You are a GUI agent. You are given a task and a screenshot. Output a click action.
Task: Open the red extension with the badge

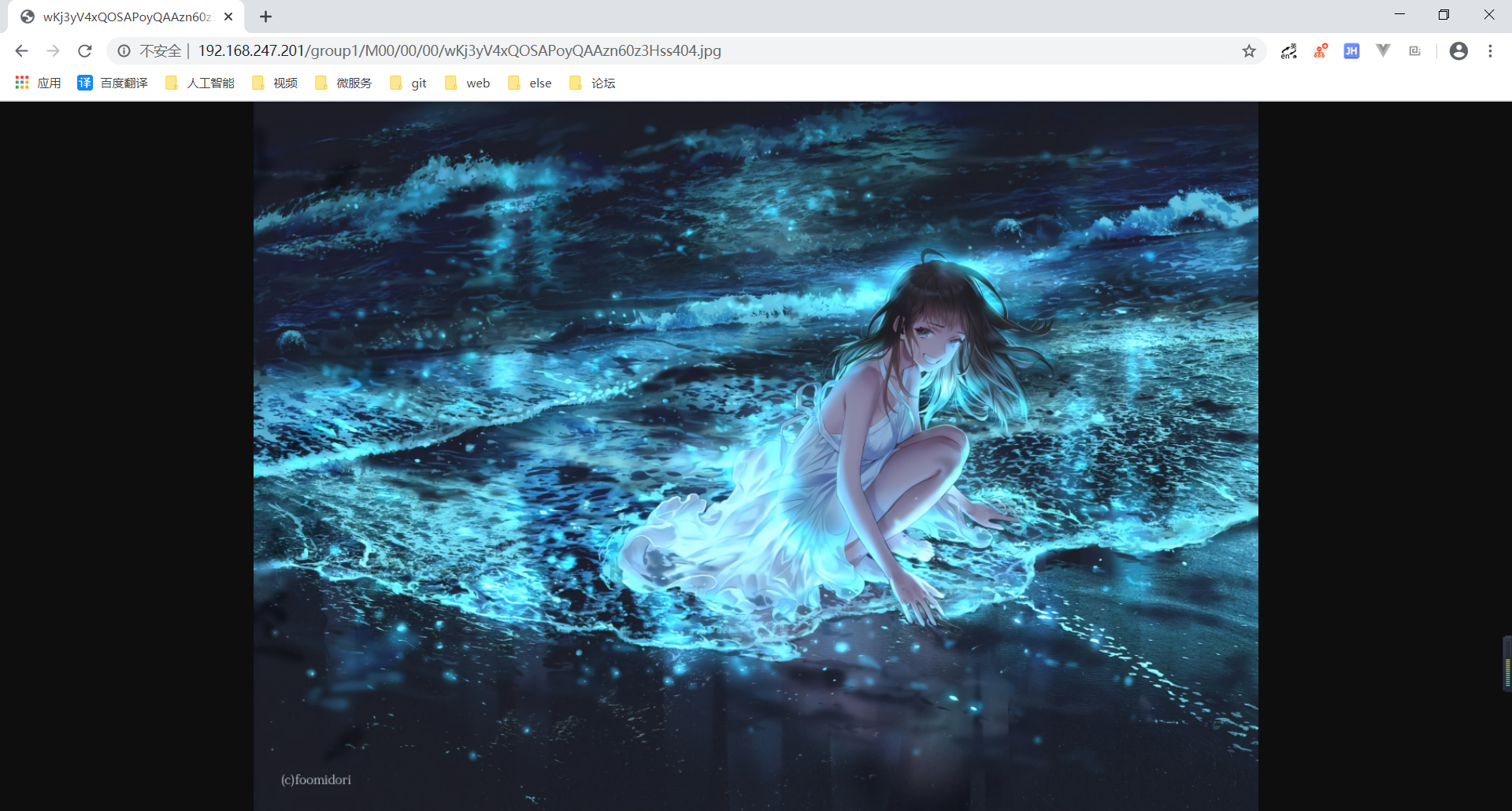pos(1321,51)
